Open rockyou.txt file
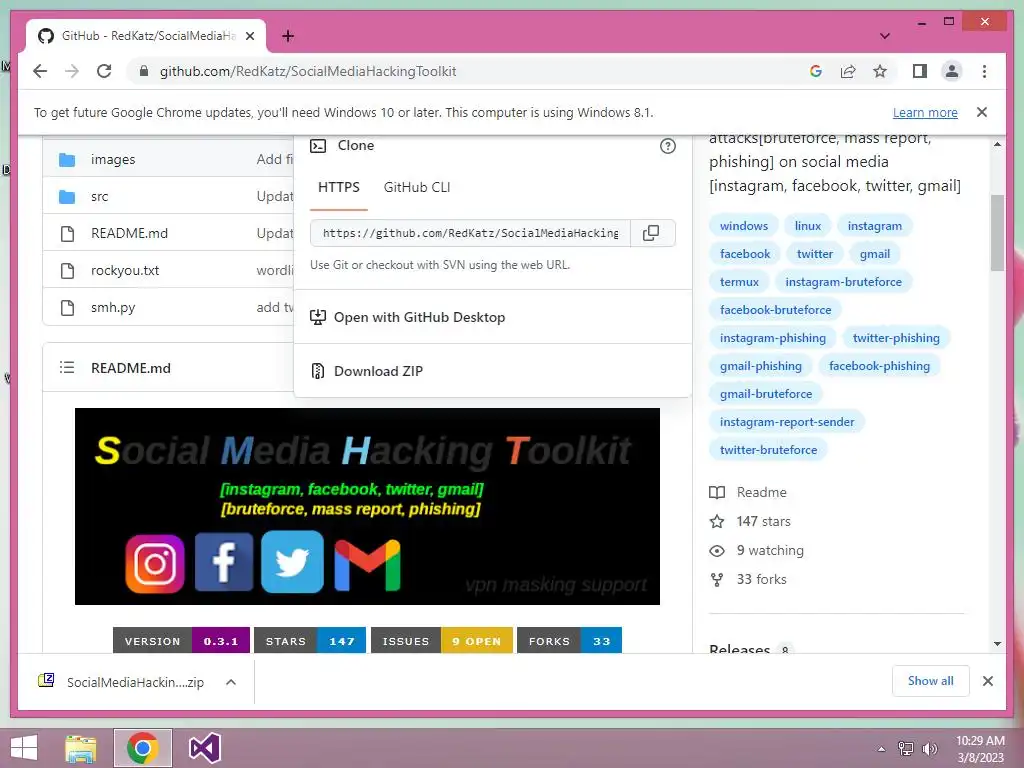 tap(125, 270)
